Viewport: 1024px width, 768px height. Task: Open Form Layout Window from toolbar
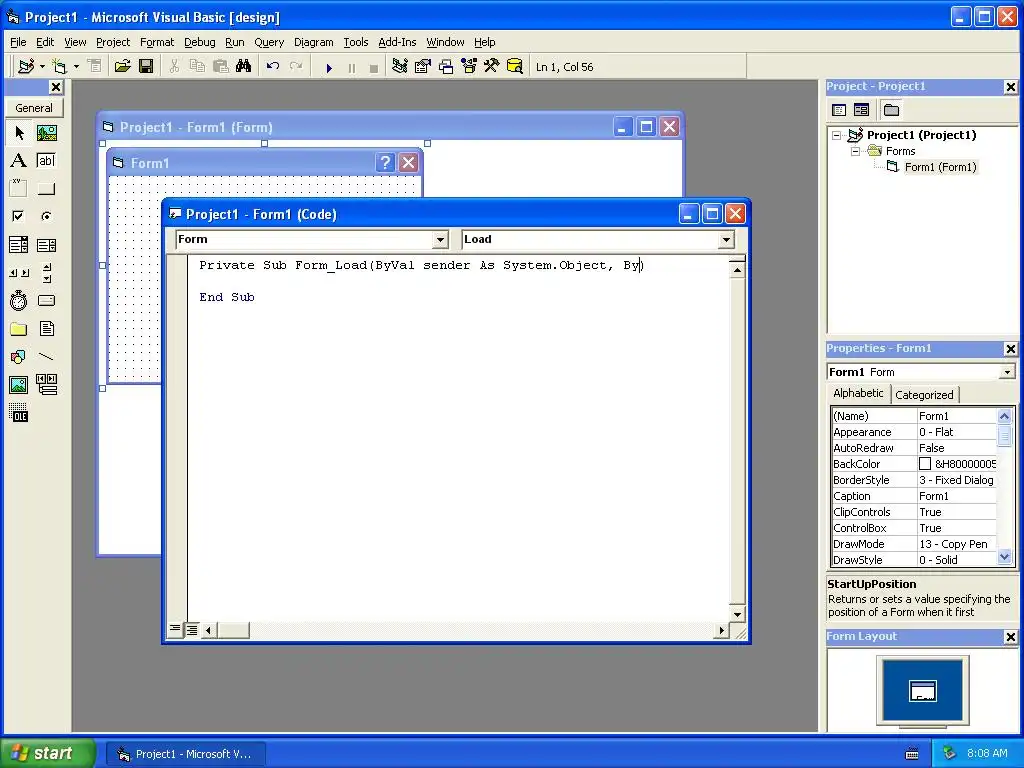point(446,67)
